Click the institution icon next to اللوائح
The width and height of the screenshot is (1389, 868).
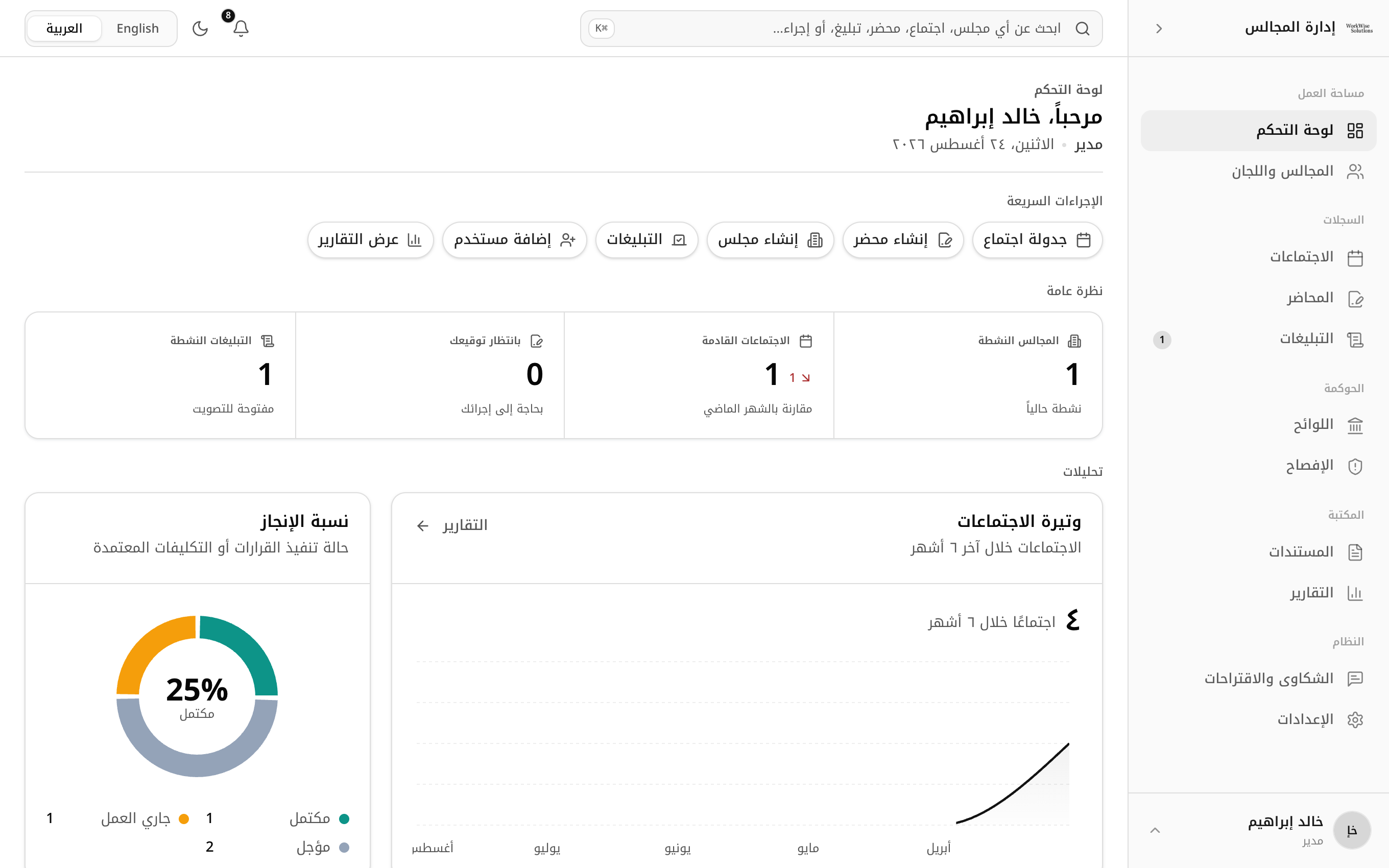click(1355, 425)
